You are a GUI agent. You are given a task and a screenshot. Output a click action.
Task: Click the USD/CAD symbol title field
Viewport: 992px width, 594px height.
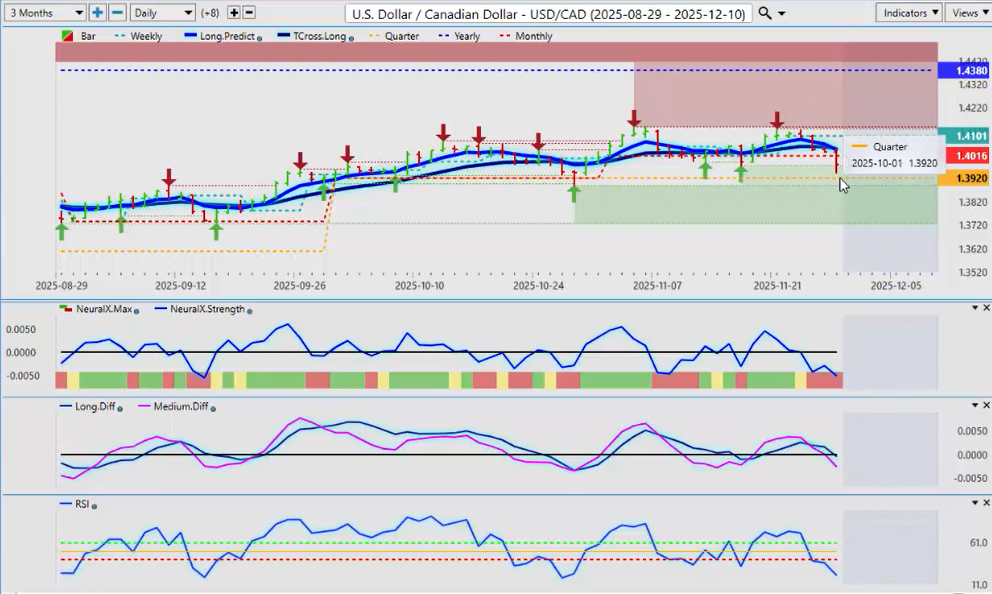click(548, 13)
